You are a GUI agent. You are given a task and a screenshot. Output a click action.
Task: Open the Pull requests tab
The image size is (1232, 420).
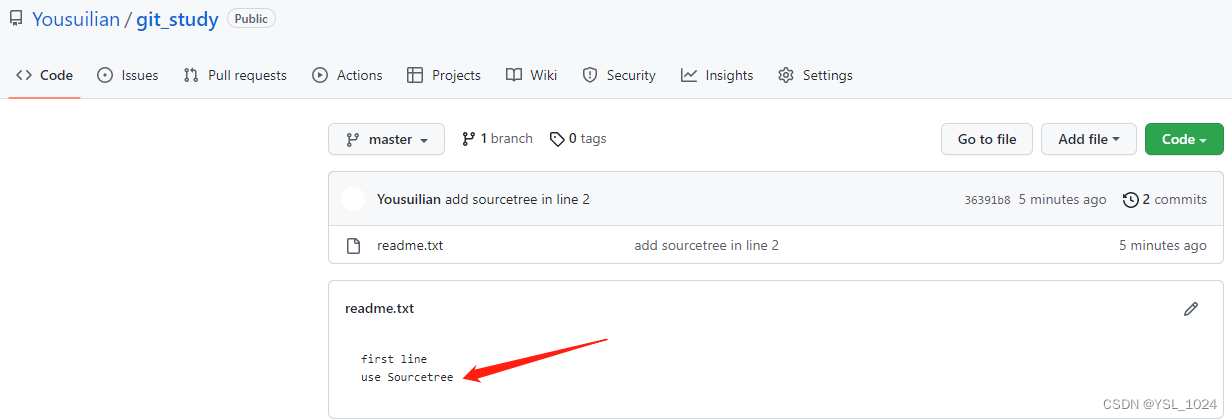[235, 75]
